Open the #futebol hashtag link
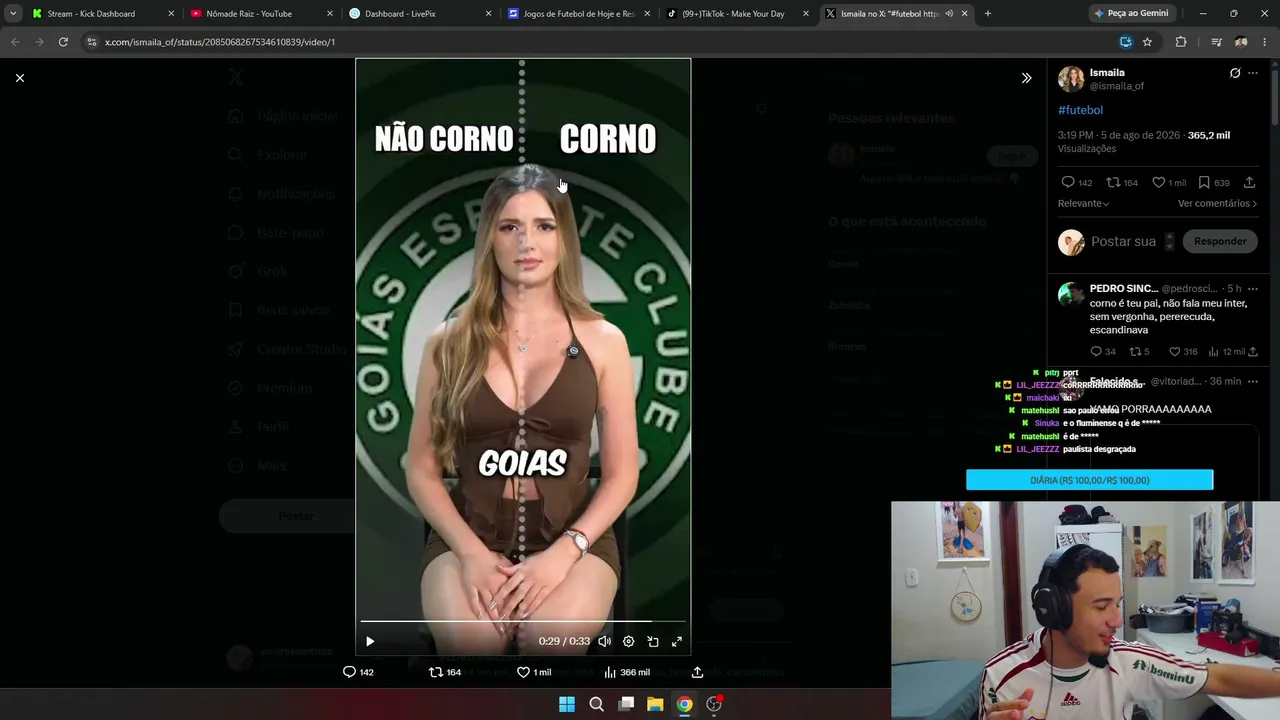The image size is (1280, 720). click(1080, 110)
